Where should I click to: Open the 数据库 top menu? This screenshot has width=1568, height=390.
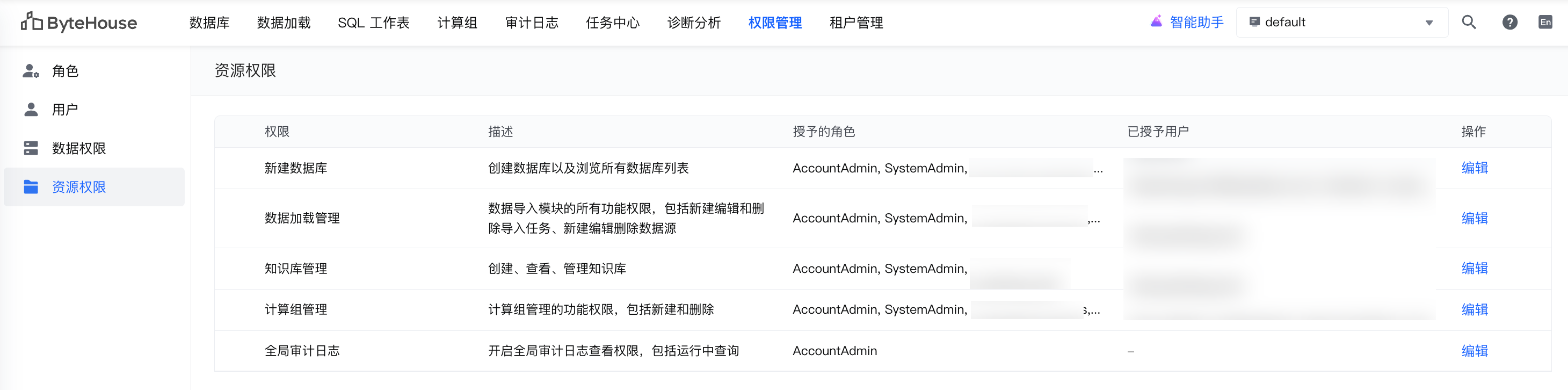pyautogui.click(x=209, y=23)
